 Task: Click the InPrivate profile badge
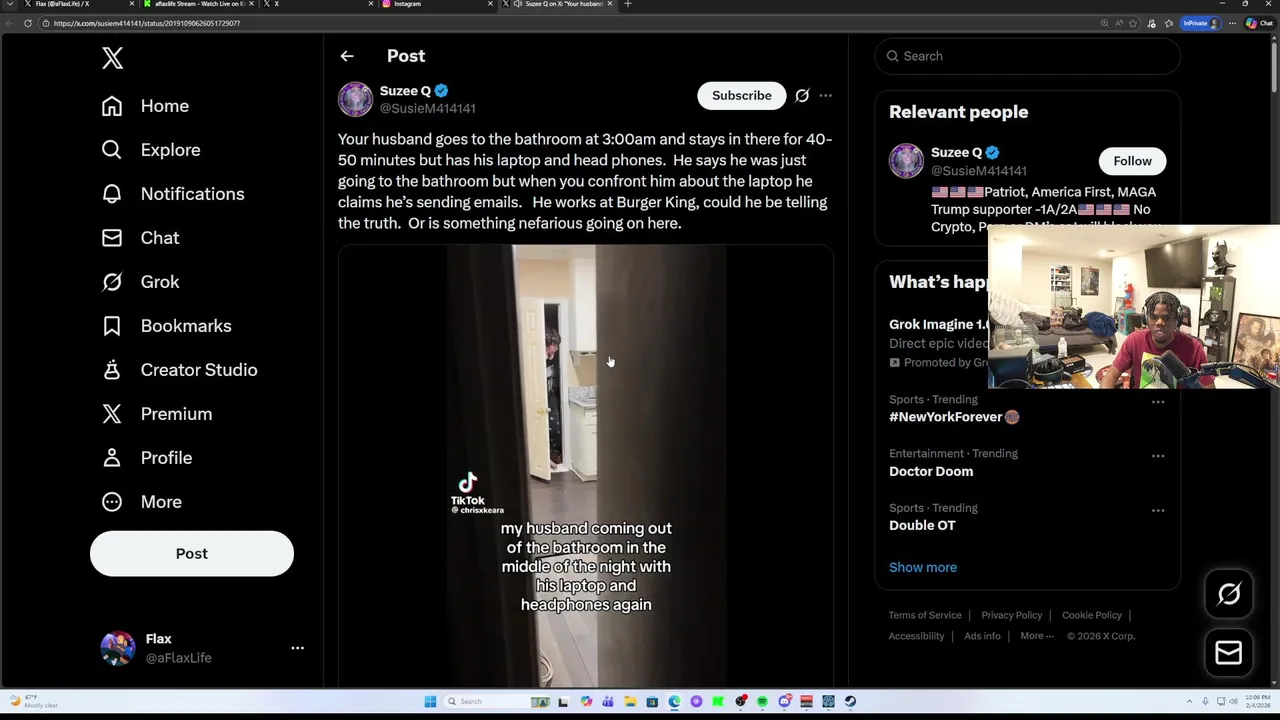[x=1201, y=23]
